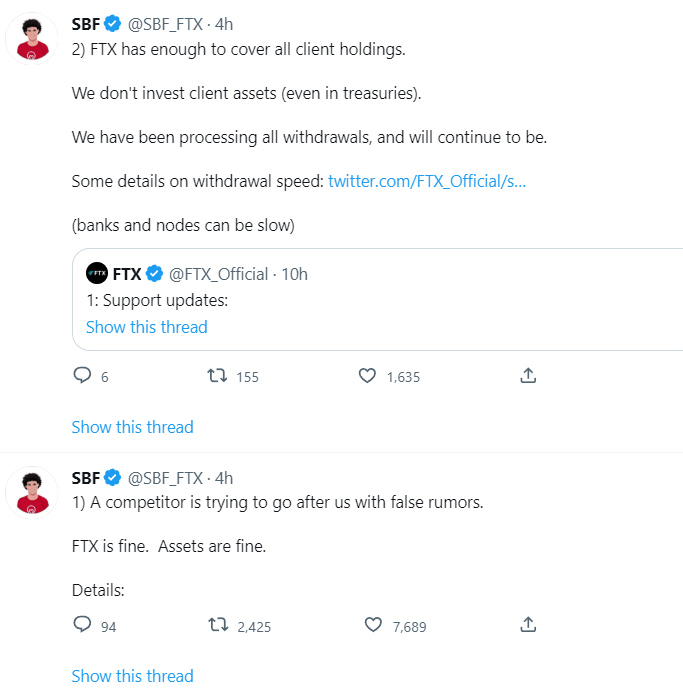Retweet the client holdings tweet
Viewport: 683px width, 695px height.
(x=216, y=376)
